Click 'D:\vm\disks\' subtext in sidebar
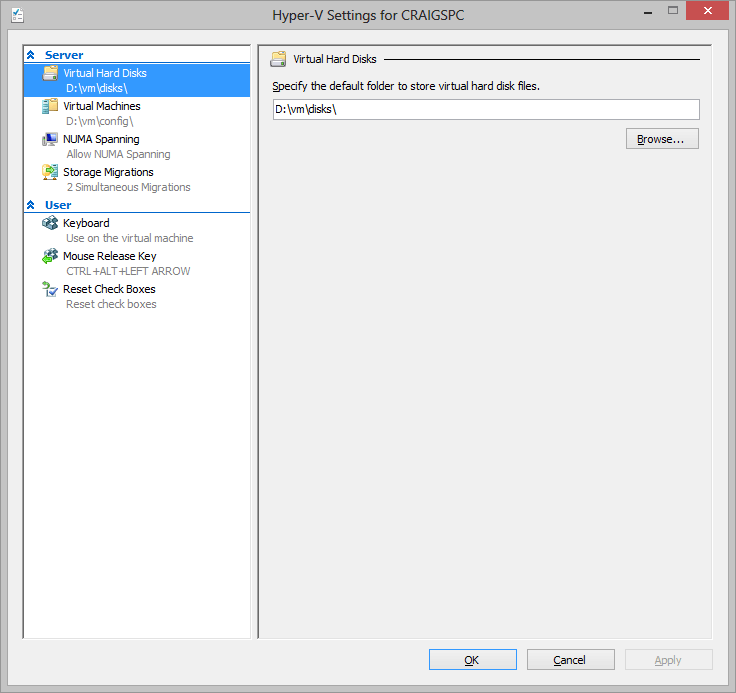The height and width of the screenshot is (693, 736). (97, 88)
